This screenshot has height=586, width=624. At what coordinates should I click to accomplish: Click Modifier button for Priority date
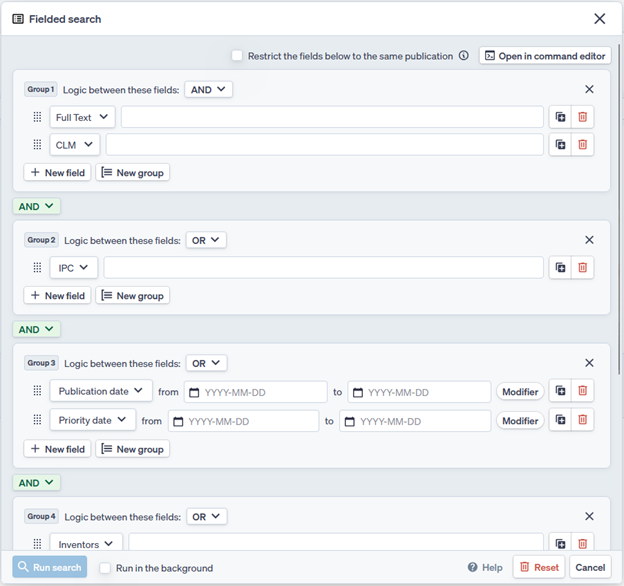coord(520,421)
